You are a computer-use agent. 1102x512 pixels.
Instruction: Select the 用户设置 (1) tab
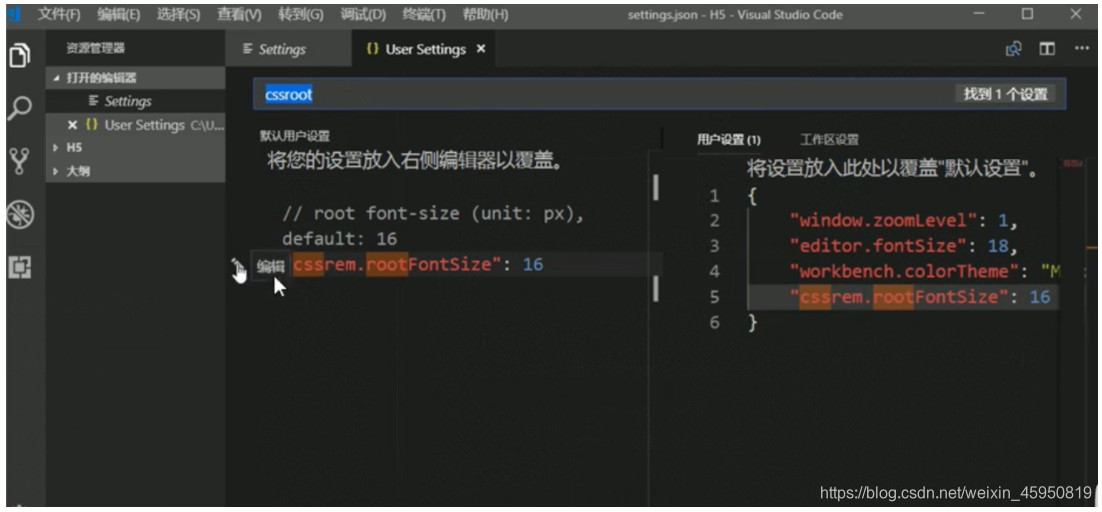point(728,139)
